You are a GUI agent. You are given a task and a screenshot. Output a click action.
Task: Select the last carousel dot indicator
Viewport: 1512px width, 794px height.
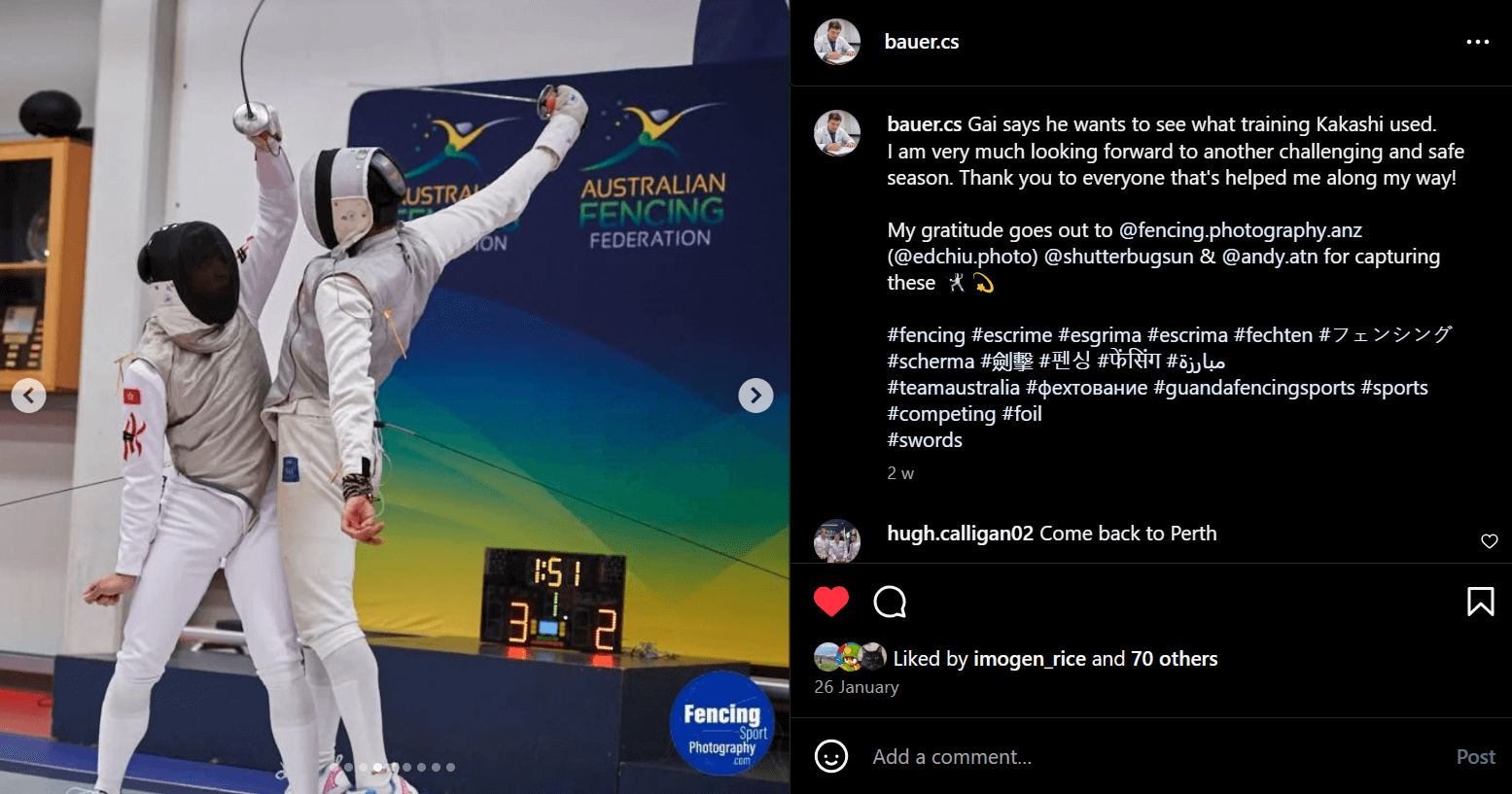click(450, 768)
